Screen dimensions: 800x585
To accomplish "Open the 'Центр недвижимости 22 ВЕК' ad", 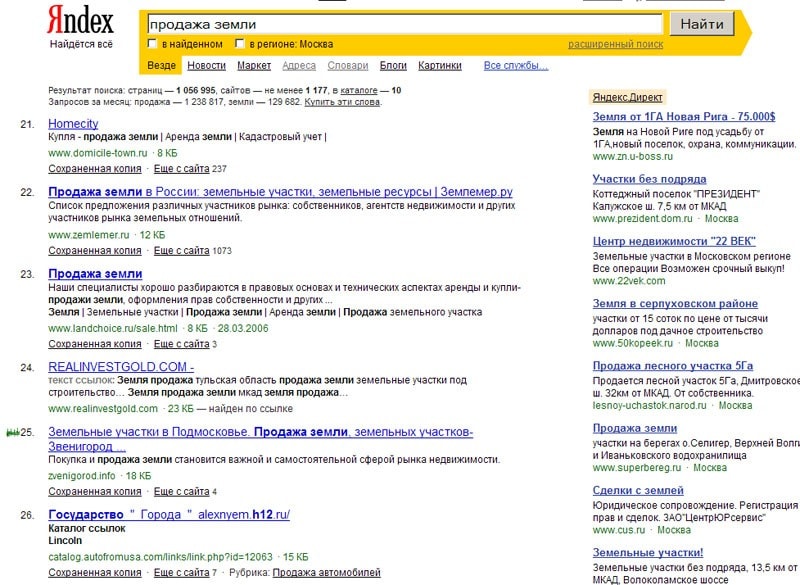I will [673, 241].
